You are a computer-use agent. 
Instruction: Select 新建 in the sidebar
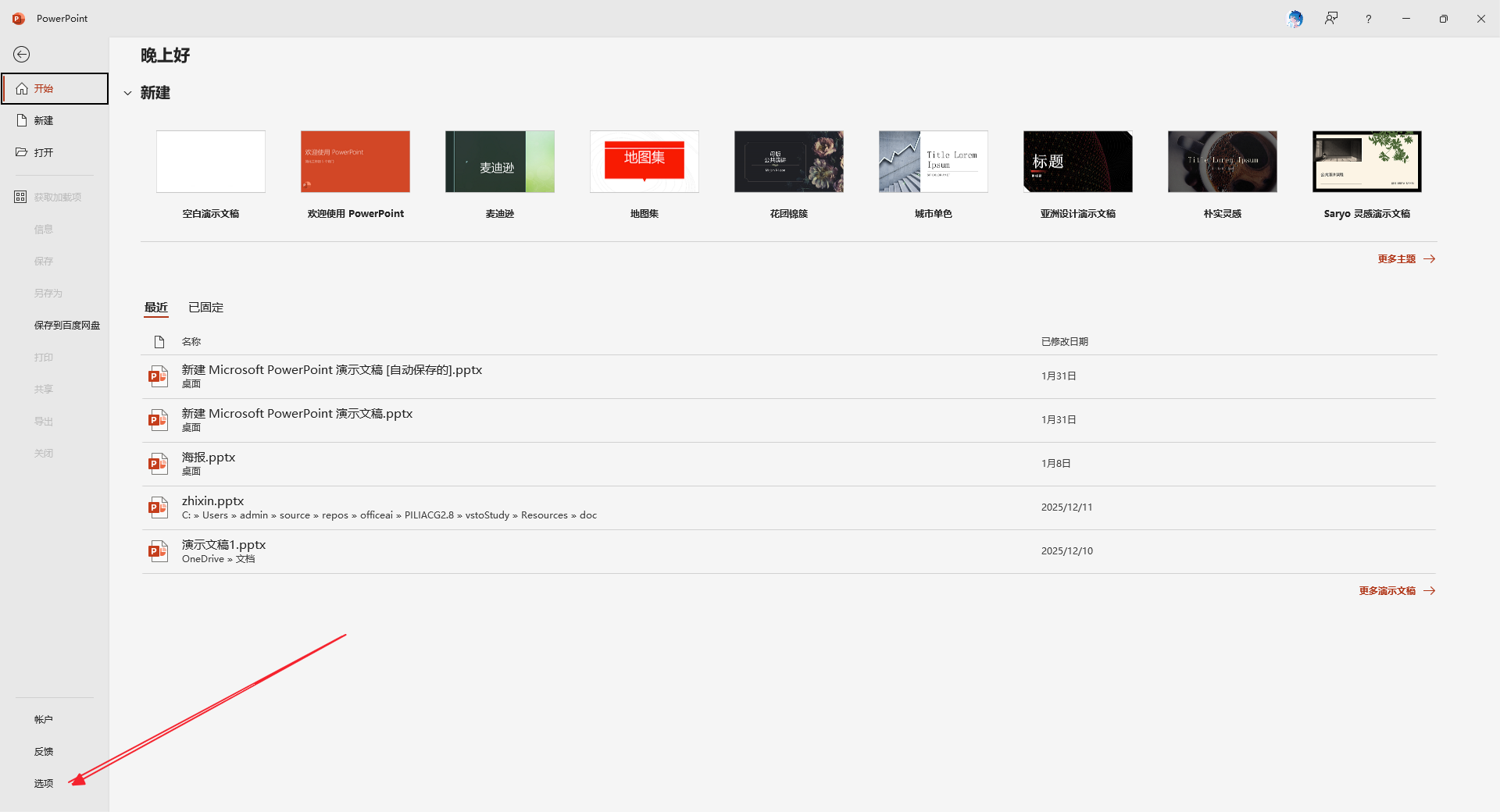point(55,120)
